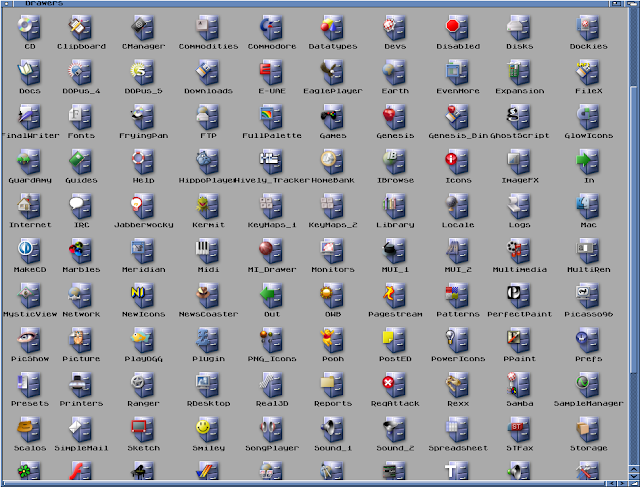
Task: Open the Out drawer with green arrow
Action: (271, 296)
